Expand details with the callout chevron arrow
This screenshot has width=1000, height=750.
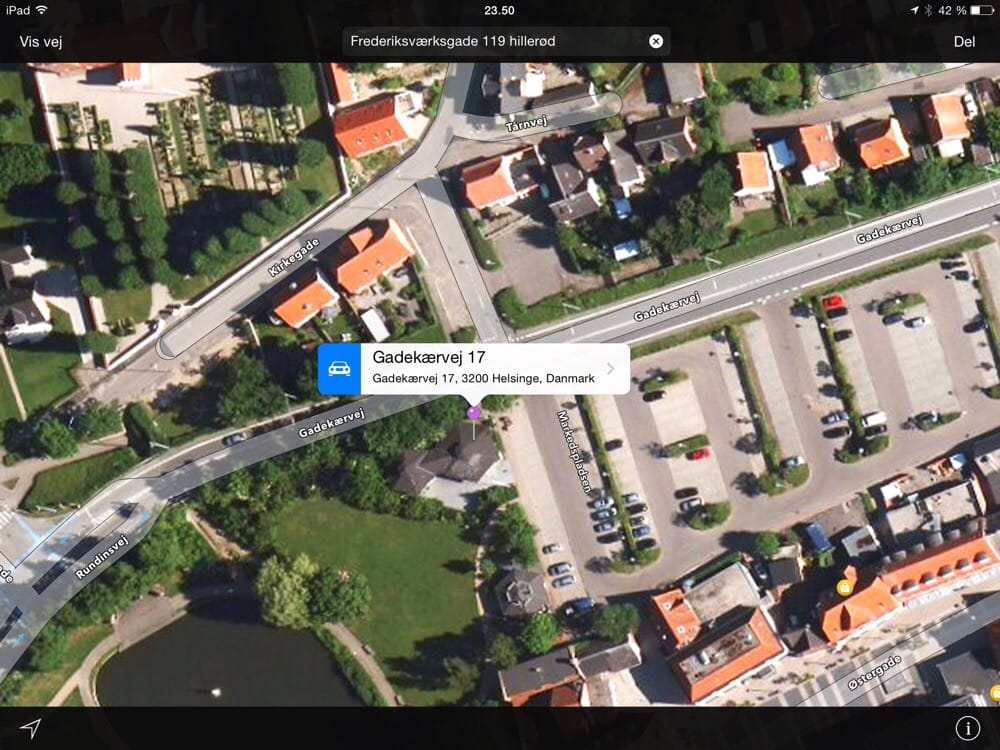coord(611,369)
